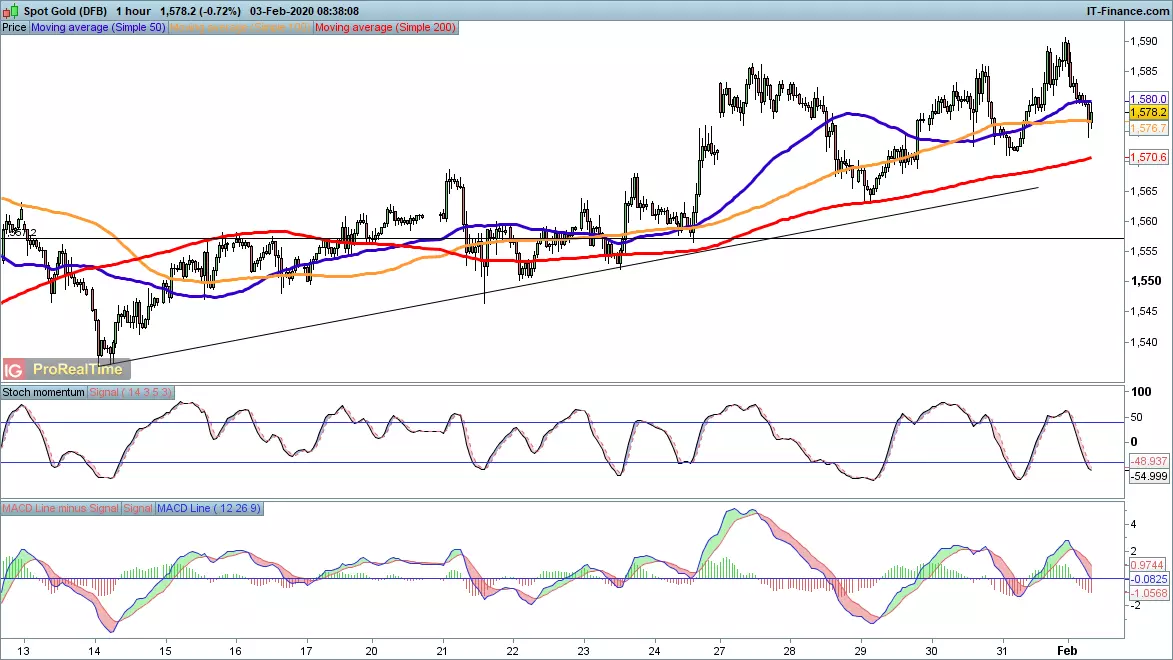Click the 100 level on stochastic axis
This screenshot has width=1173, height=660.
coord(1141,391)
